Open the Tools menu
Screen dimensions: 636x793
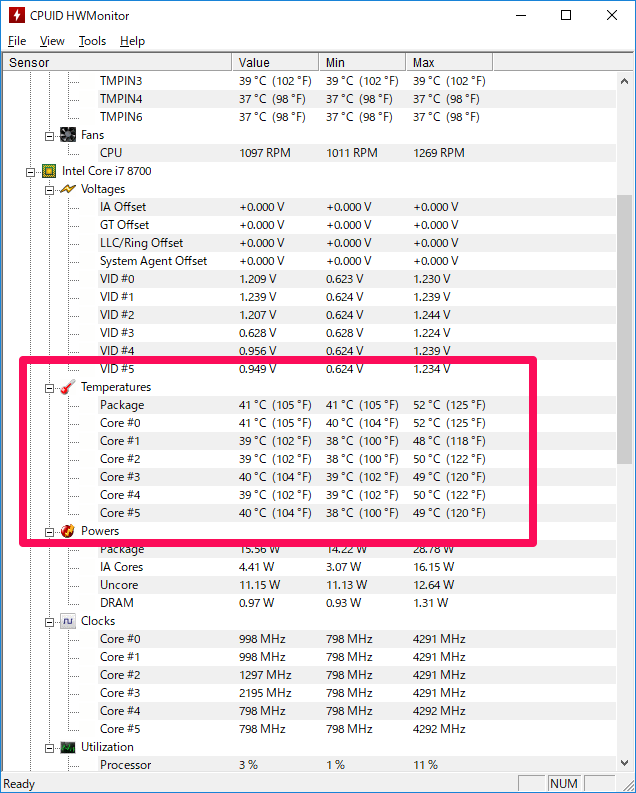pyautogui.click(x=93, y=41)
